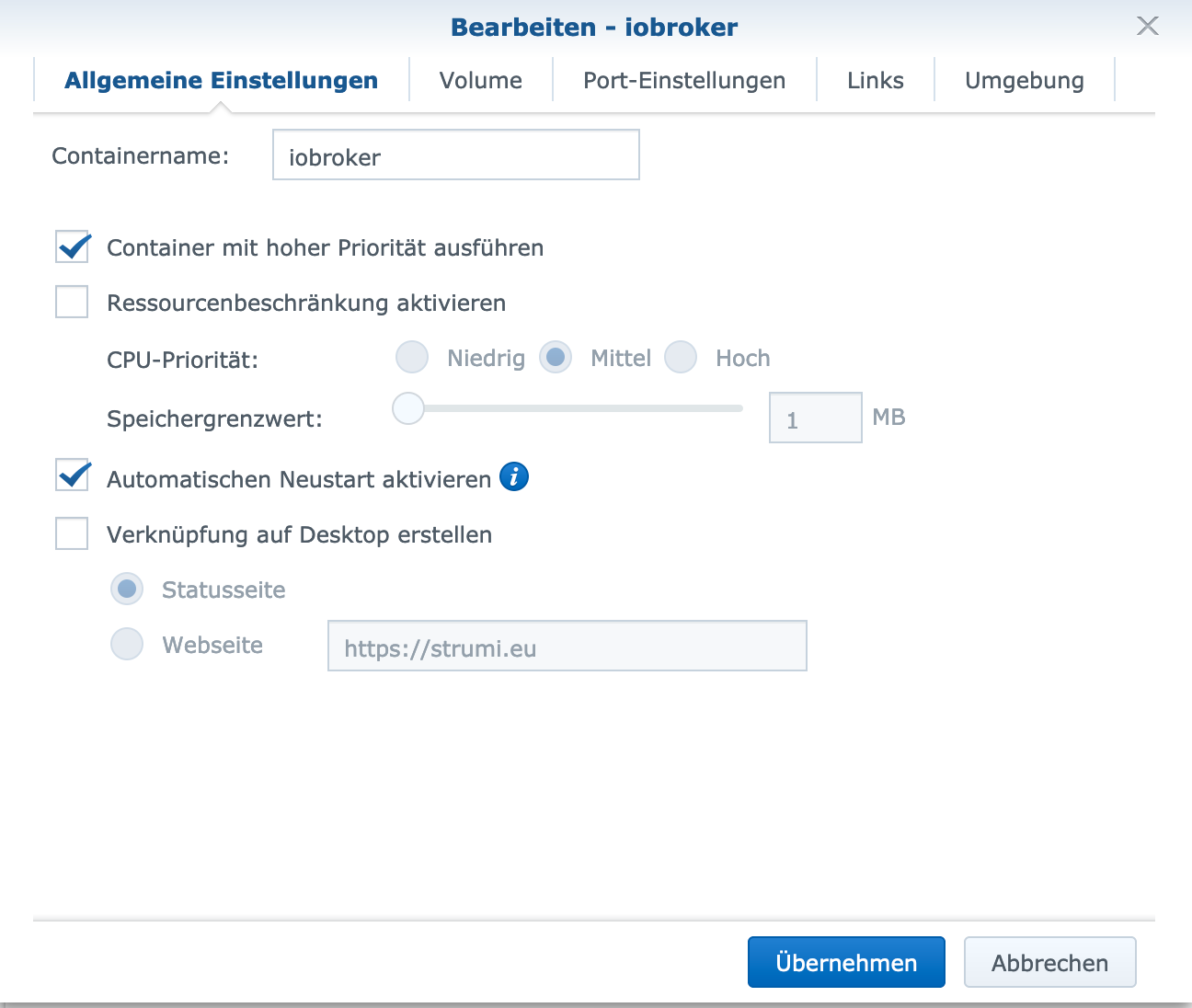
Task: Select Mittel CPU priority radio
Action: point(556,357)
